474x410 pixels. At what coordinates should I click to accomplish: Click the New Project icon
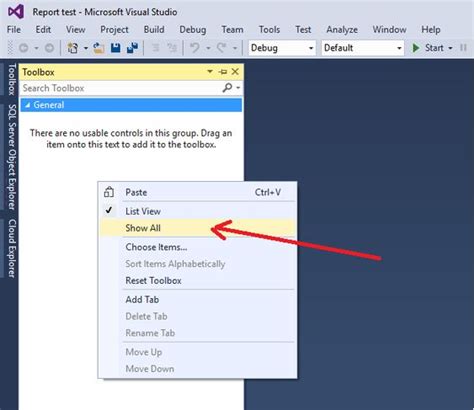73,48
